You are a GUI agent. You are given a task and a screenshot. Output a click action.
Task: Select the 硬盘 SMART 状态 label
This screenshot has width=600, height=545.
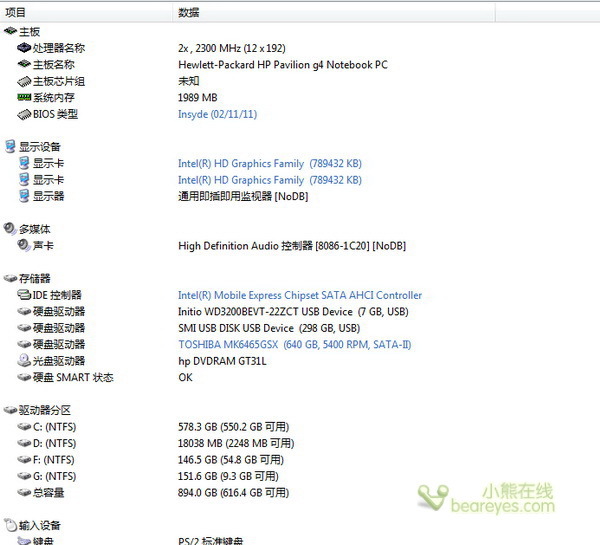[x=73, y=377]
